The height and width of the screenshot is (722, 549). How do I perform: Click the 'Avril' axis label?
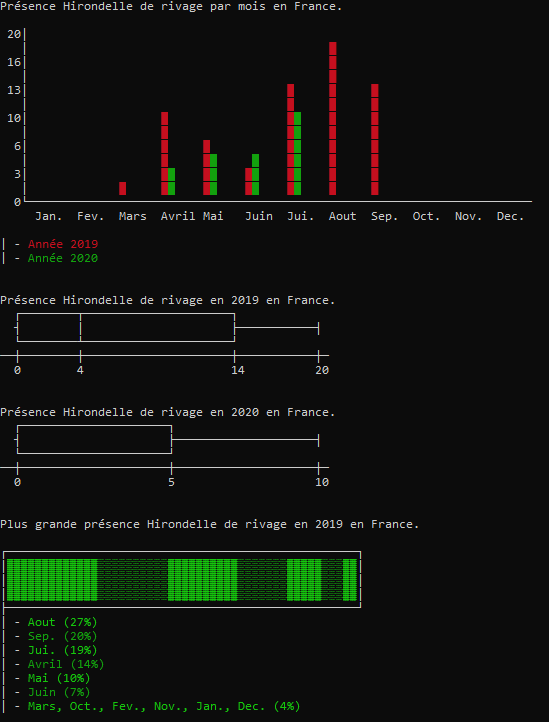pos(178,216)
